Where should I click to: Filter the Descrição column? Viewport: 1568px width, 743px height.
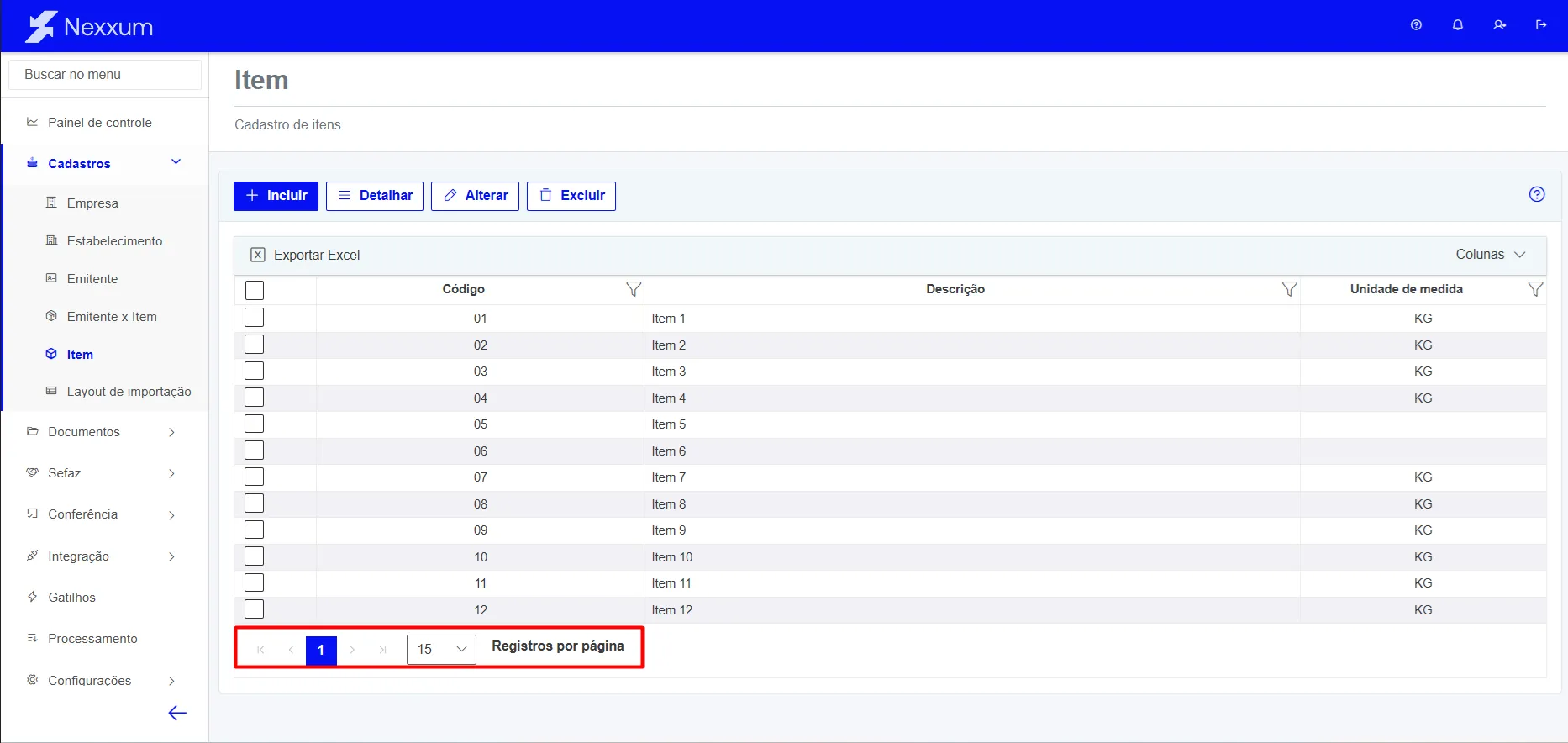(1289, 289)
